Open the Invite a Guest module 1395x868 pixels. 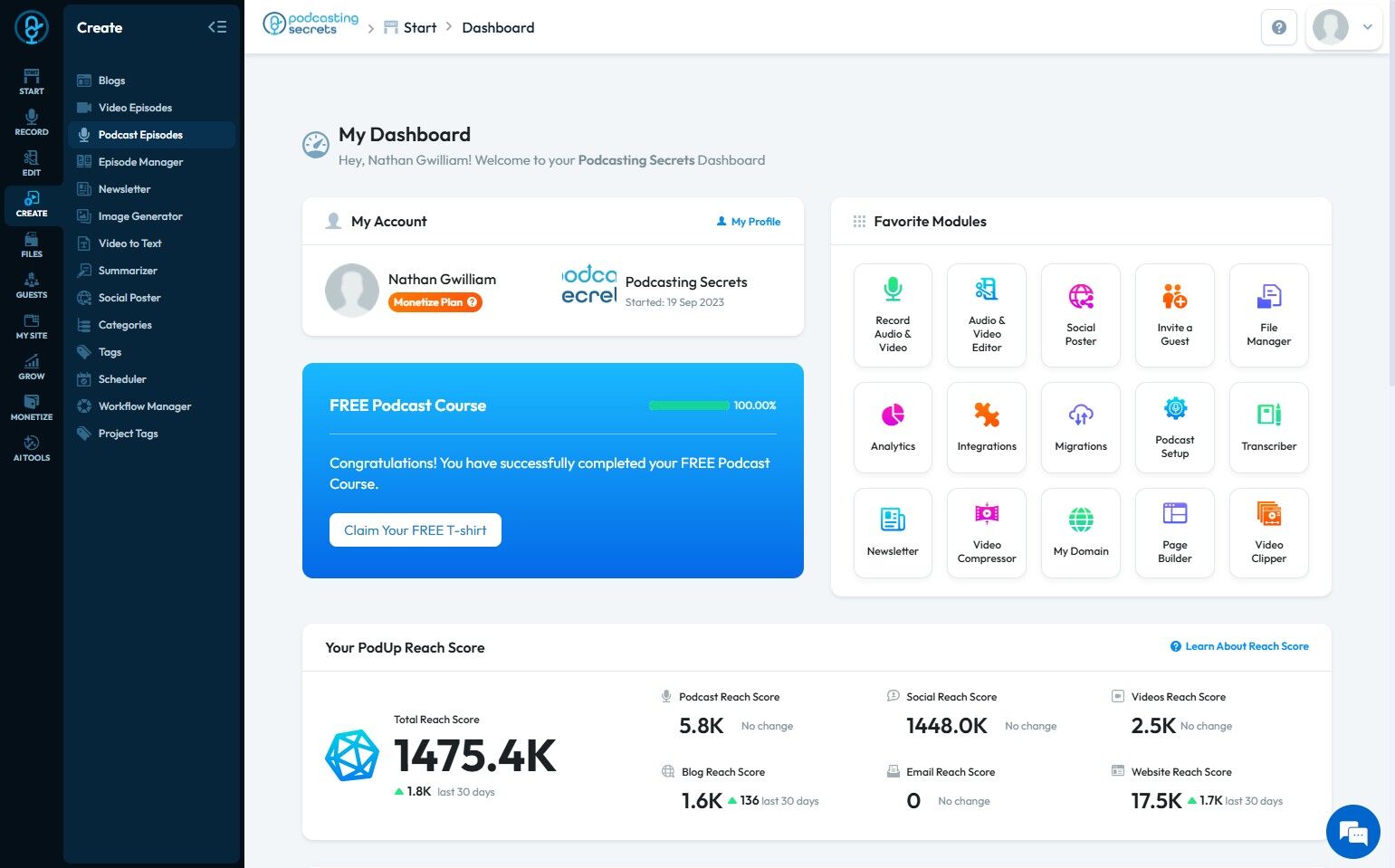(1175, 315)
